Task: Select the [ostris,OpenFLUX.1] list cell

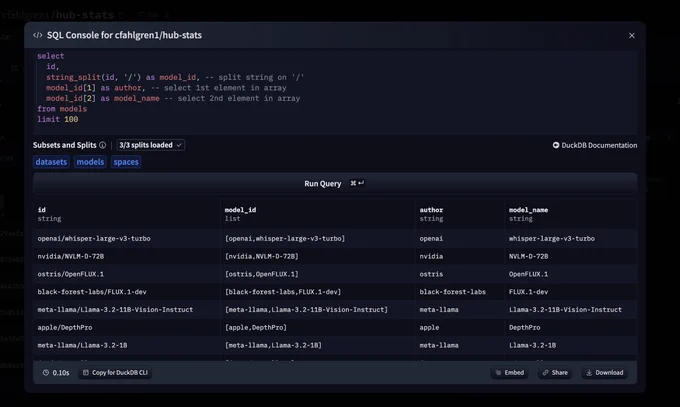Action: tap(318, 274)
